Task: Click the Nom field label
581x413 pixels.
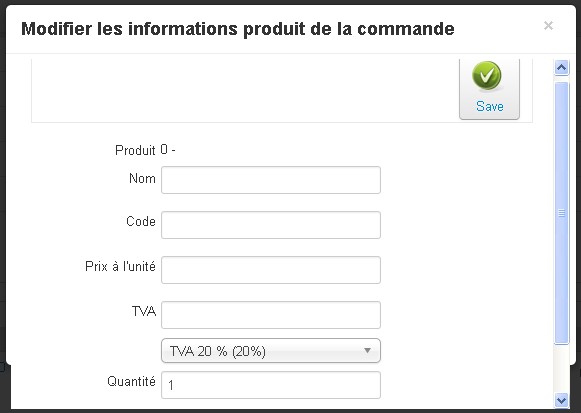Action: point(142,179)
